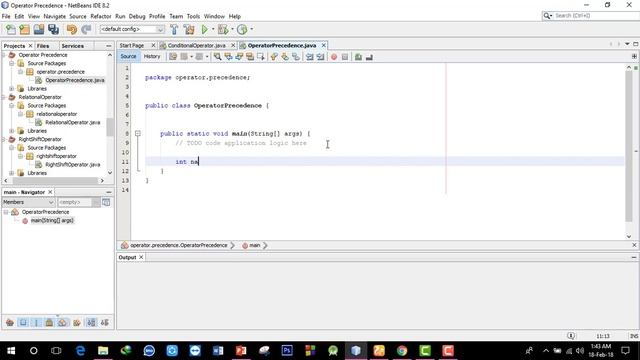The height and width of the screenshot is (360, 640).
Task: Collapse OperatorPrecedence node in Navigator
Action: [6, 212]
